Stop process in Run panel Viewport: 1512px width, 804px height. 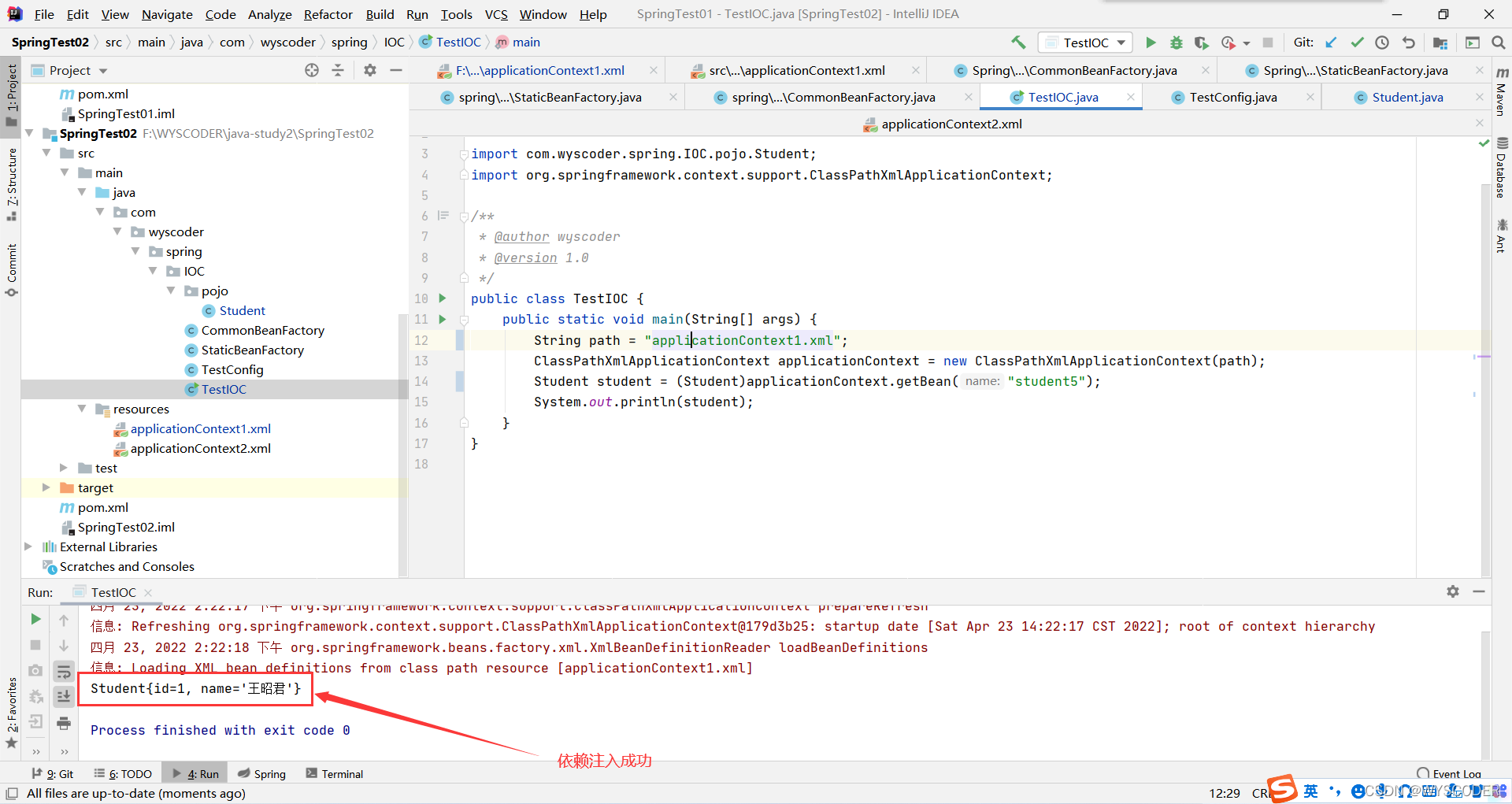click(35, 645)
